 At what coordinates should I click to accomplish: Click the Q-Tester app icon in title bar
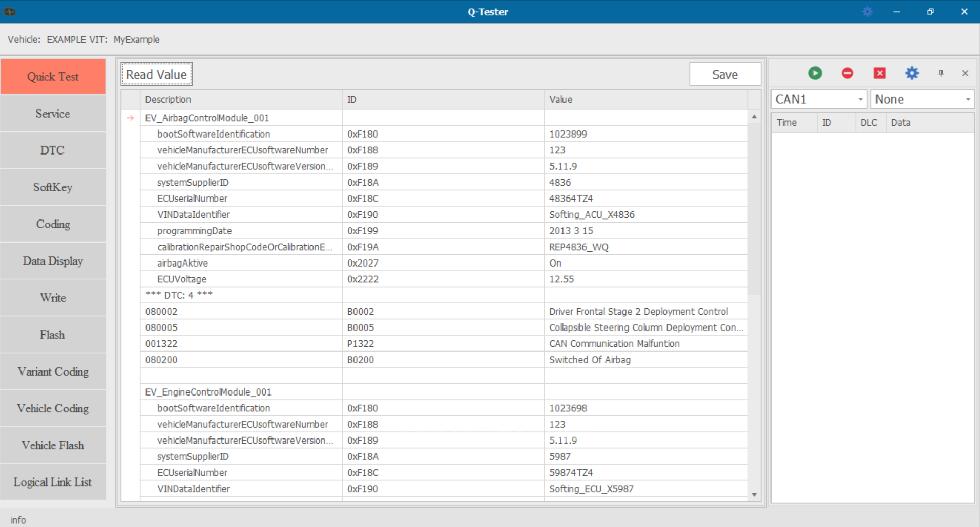(10, 11)
